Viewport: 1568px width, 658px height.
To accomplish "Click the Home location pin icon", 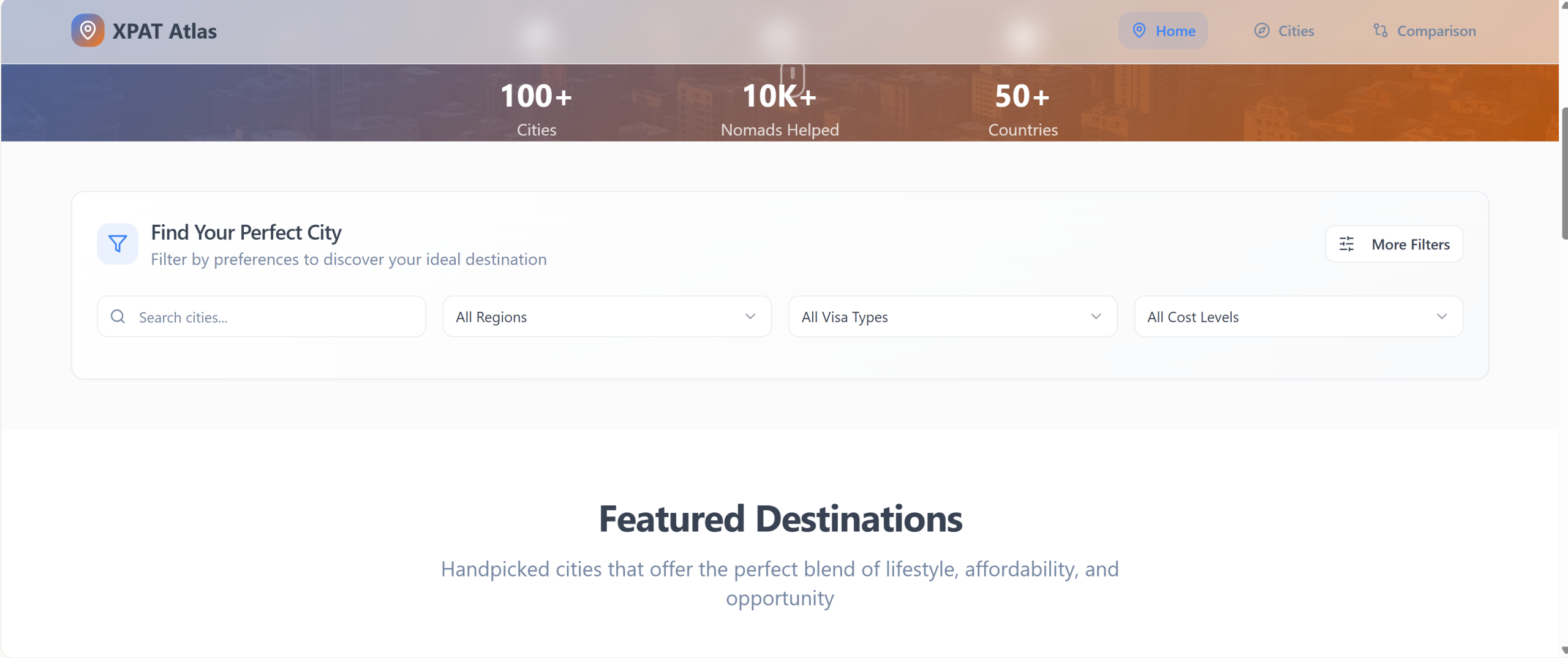I will (1139, 31).
